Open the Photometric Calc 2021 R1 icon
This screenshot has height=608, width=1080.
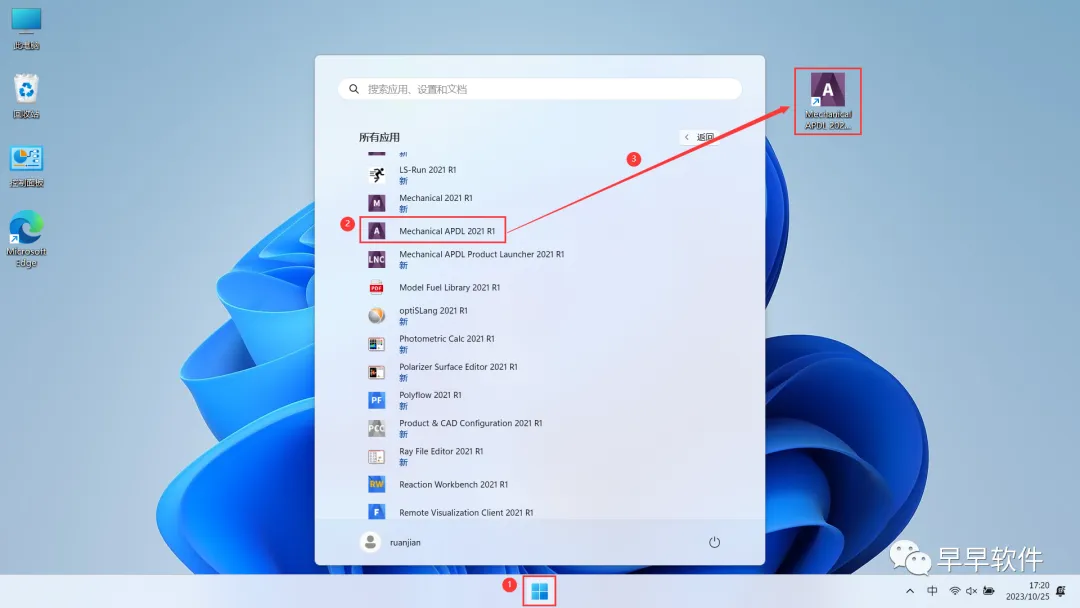click(376, 344)
